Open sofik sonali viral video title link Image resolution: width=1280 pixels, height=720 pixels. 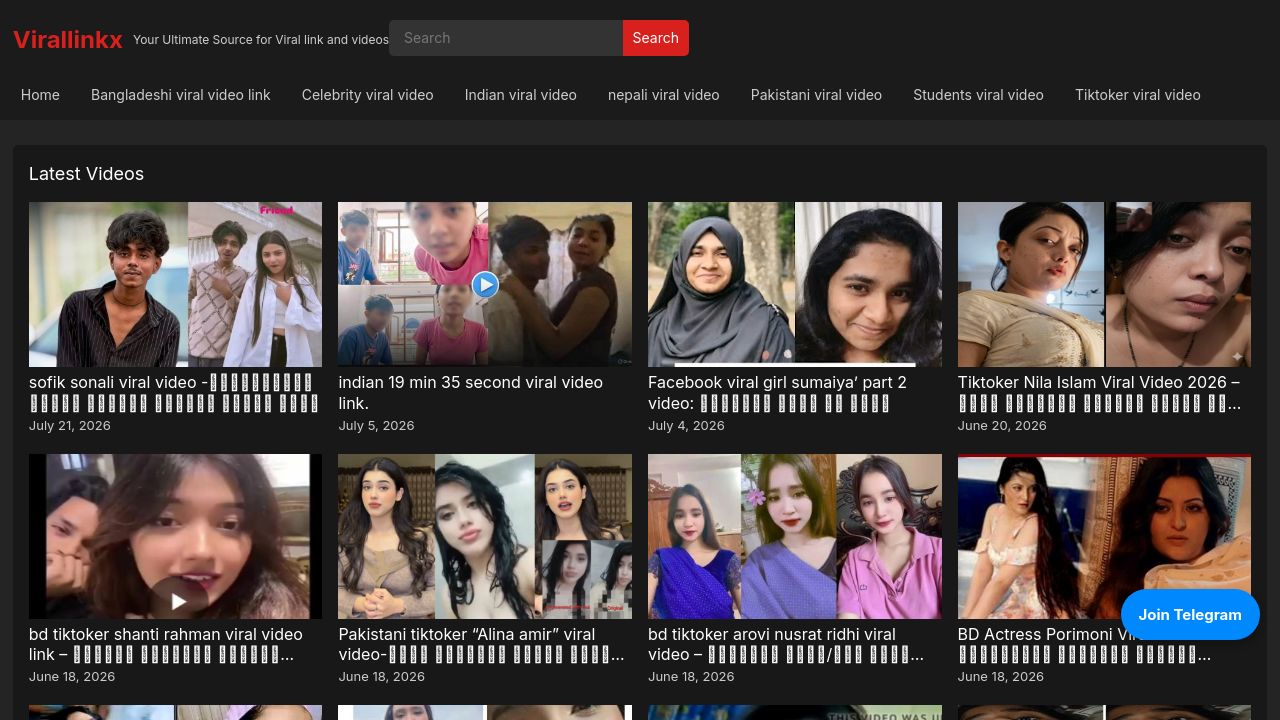pos(175,393)
